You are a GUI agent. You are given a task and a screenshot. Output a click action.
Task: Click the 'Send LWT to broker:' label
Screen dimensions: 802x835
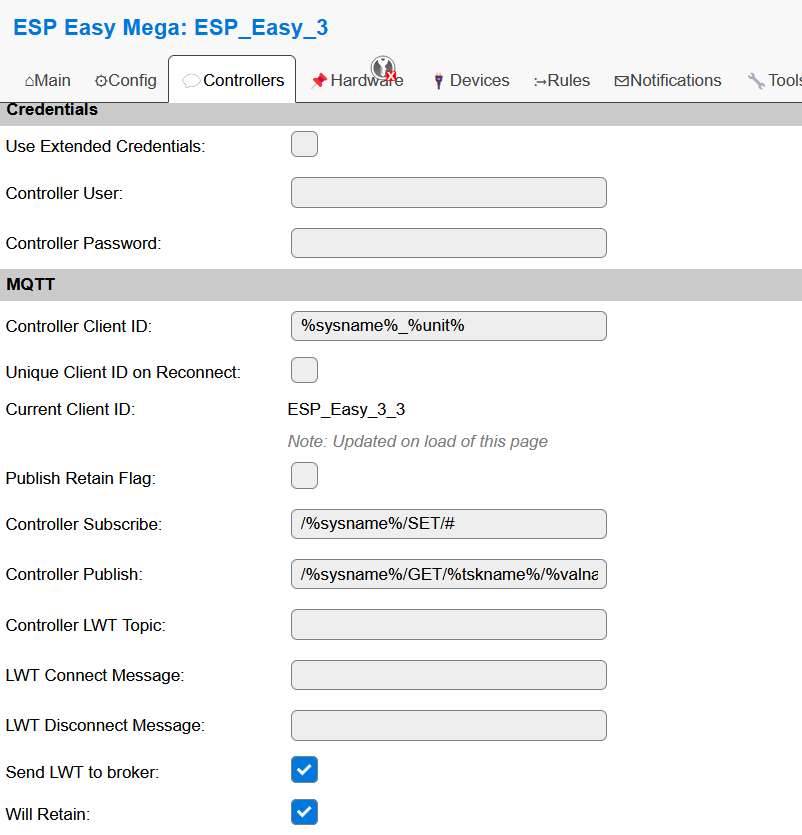pos(83,772)
